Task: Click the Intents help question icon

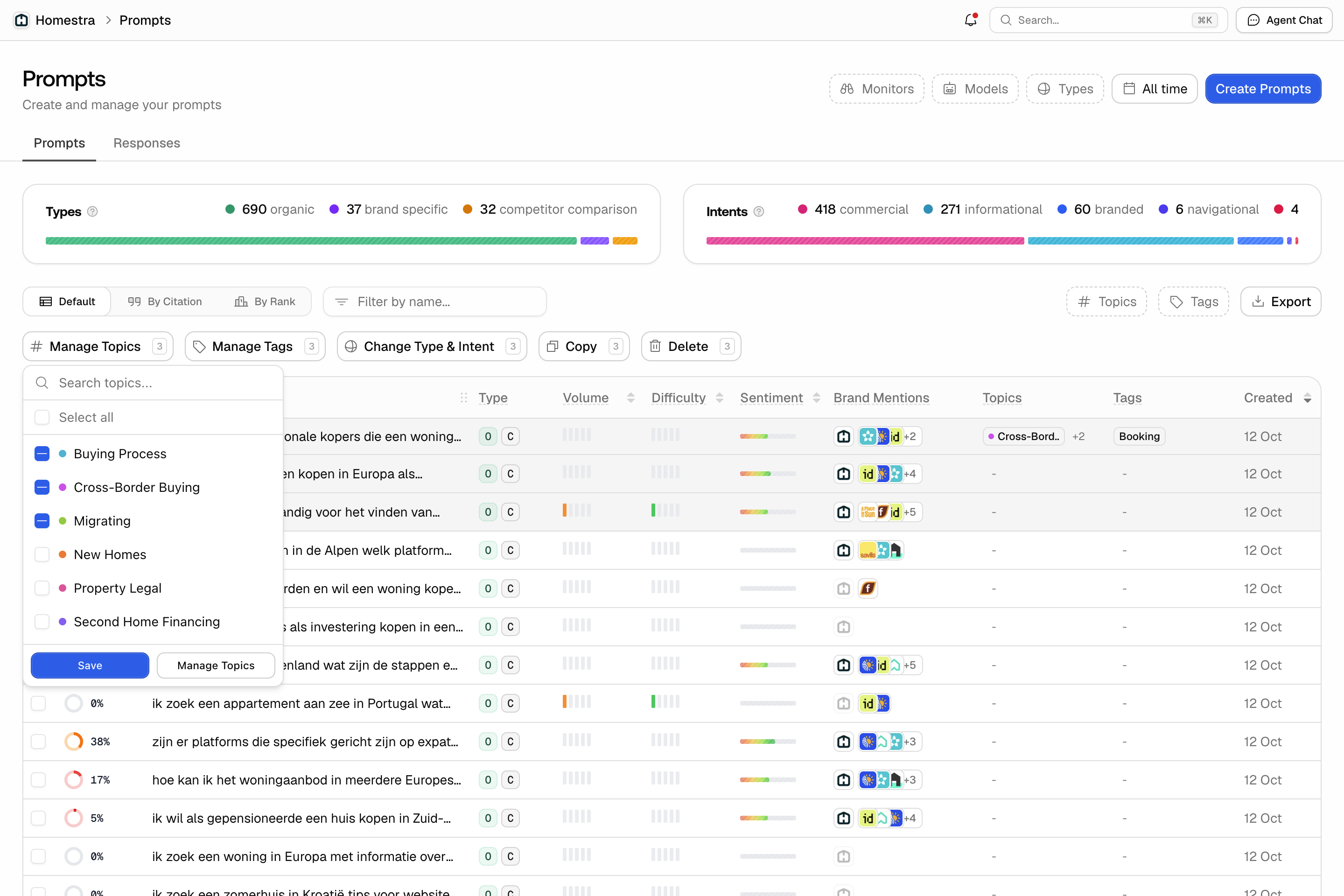Action: tap(759, 211)
